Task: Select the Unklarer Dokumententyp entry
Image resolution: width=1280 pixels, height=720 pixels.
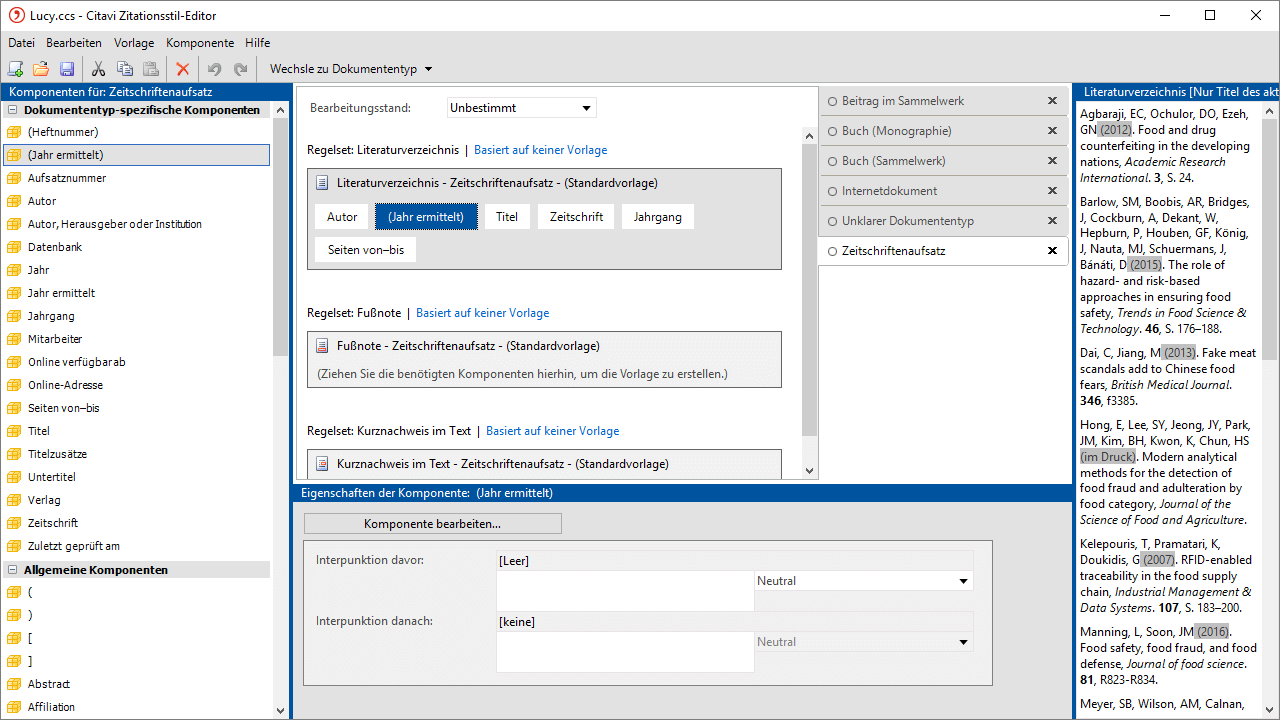Action: [x=907, y=221]
